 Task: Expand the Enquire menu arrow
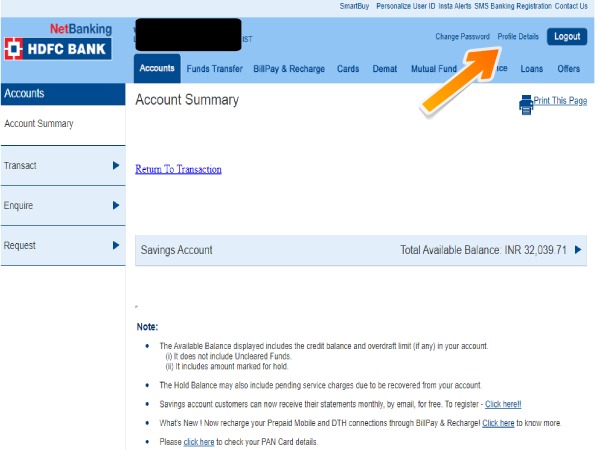[116, 205]
